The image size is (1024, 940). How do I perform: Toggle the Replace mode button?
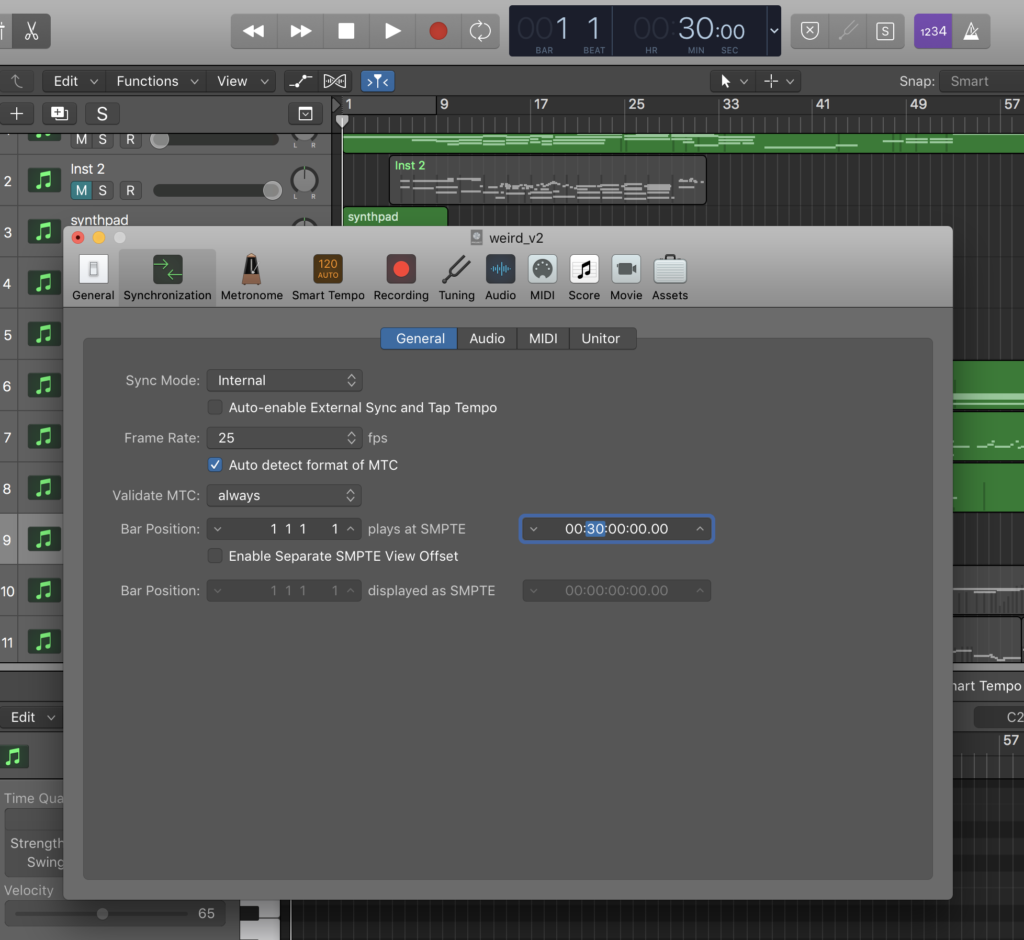click(x=810, y=31)
